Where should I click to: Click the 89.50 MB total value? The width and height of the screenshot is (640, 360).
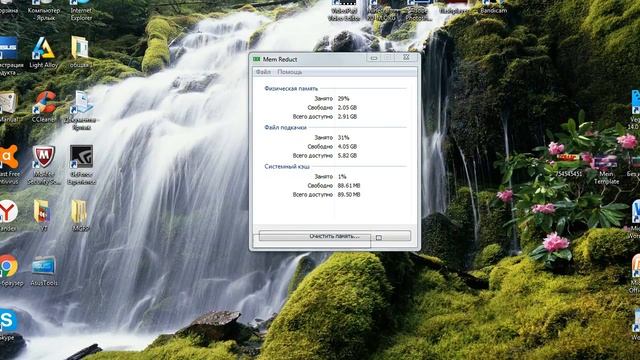coord(349,195)
